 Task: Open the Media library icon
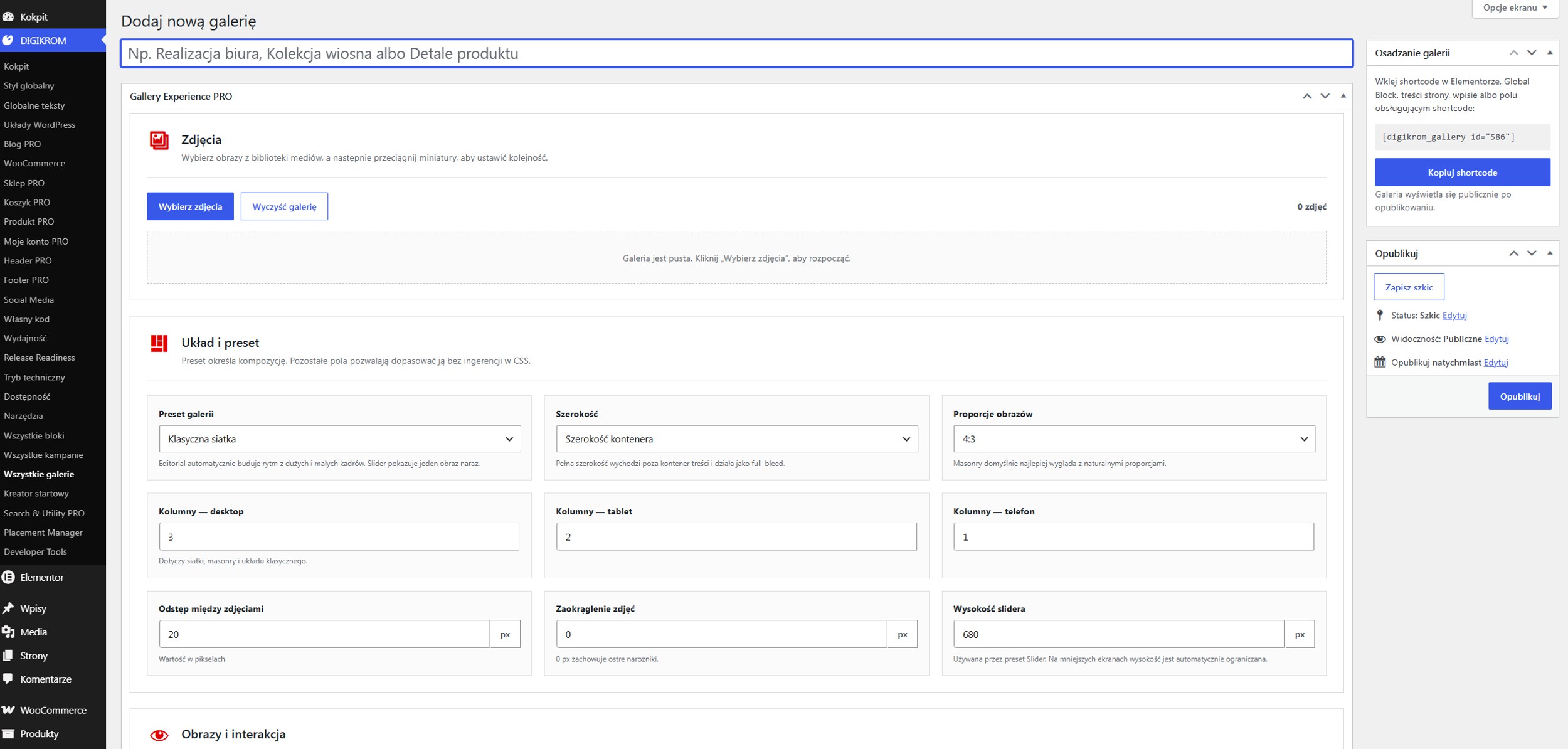pos(8,632)
